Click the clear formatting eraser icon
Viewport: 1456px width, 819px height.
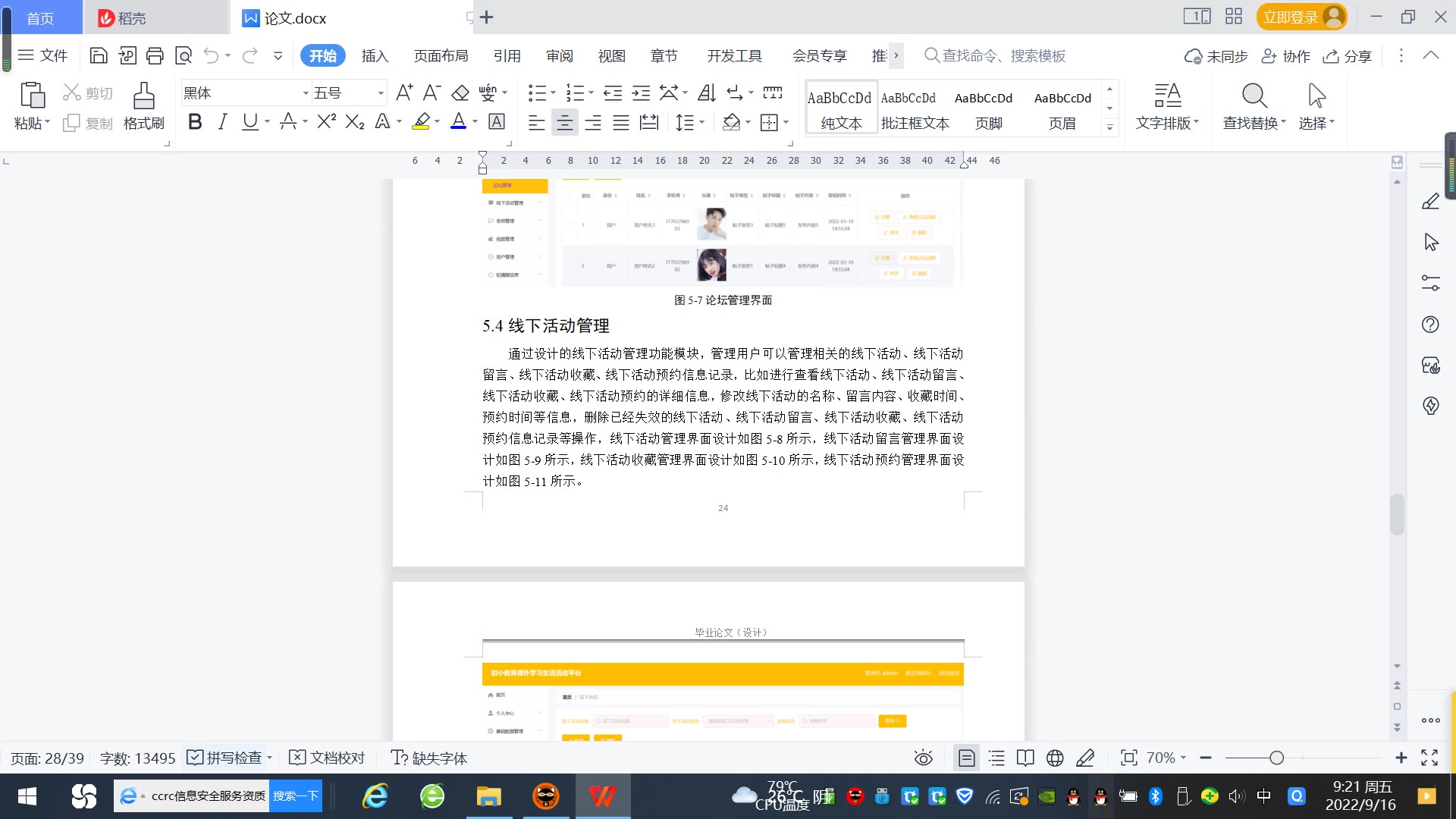460,93
